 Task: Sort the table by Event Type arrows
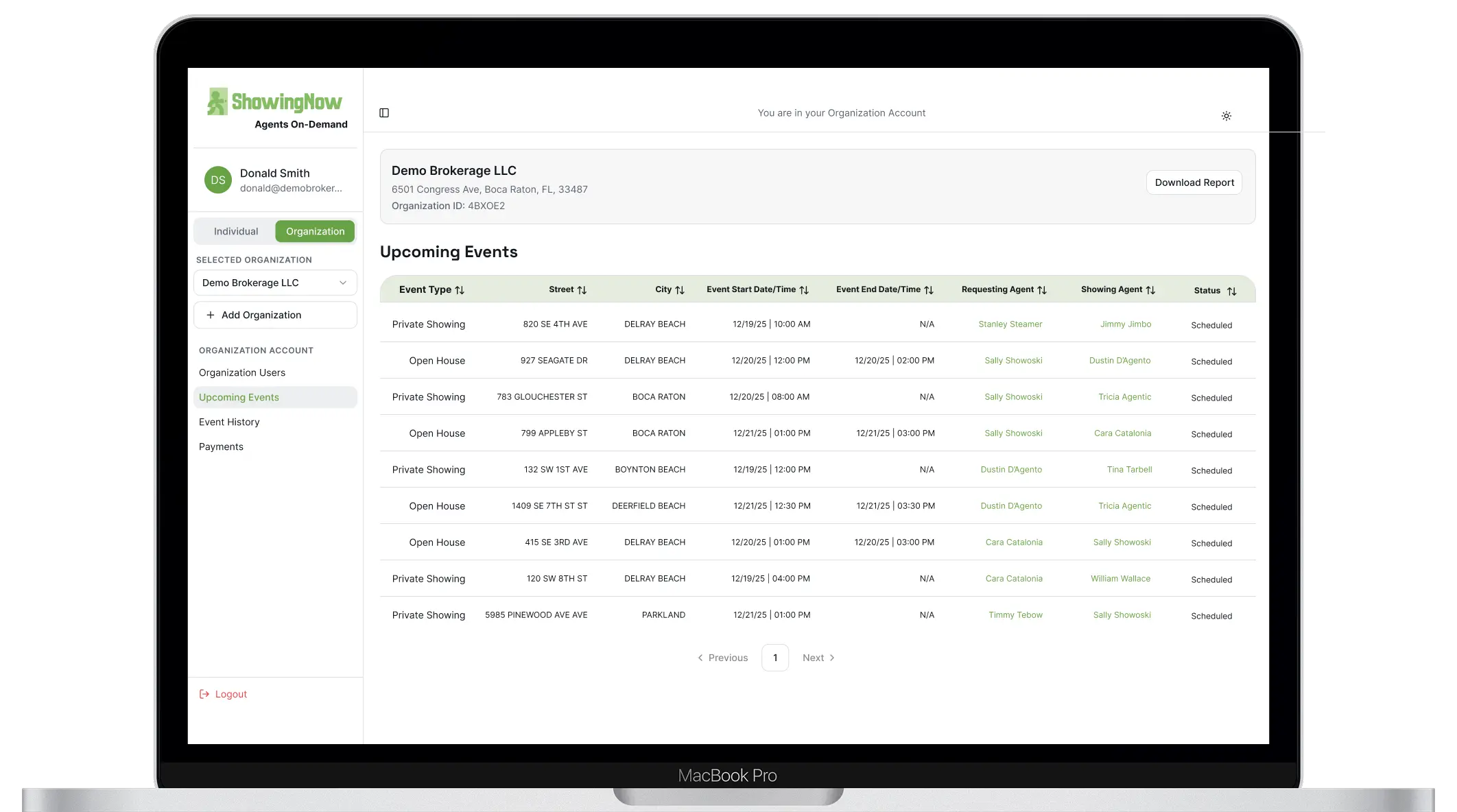coord(460,289)
